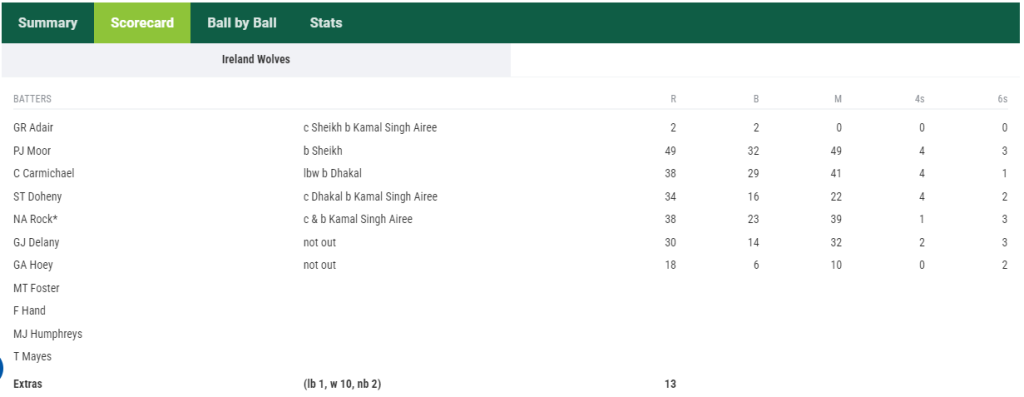Open MJ Humphreys player profile
1024x397 pixels.
click(x=48, y=334)
